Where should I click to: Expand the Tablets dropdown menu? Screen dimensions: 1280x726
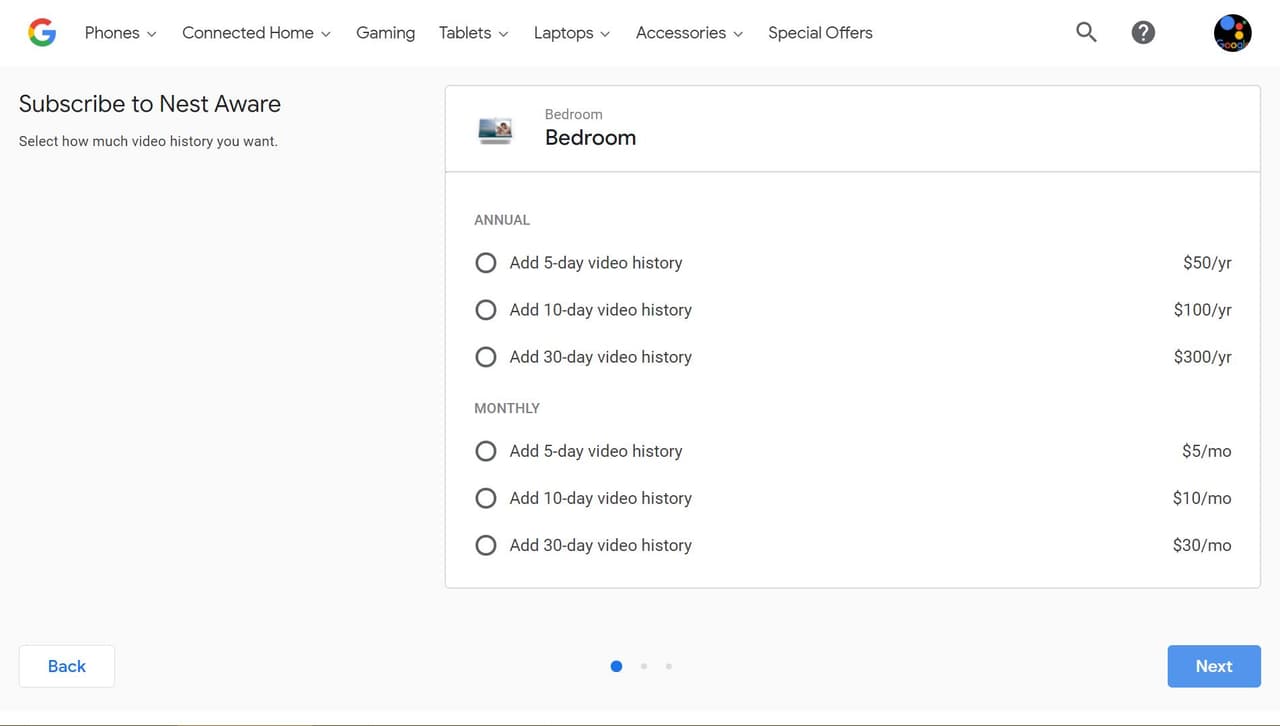[x=474, y=33]
